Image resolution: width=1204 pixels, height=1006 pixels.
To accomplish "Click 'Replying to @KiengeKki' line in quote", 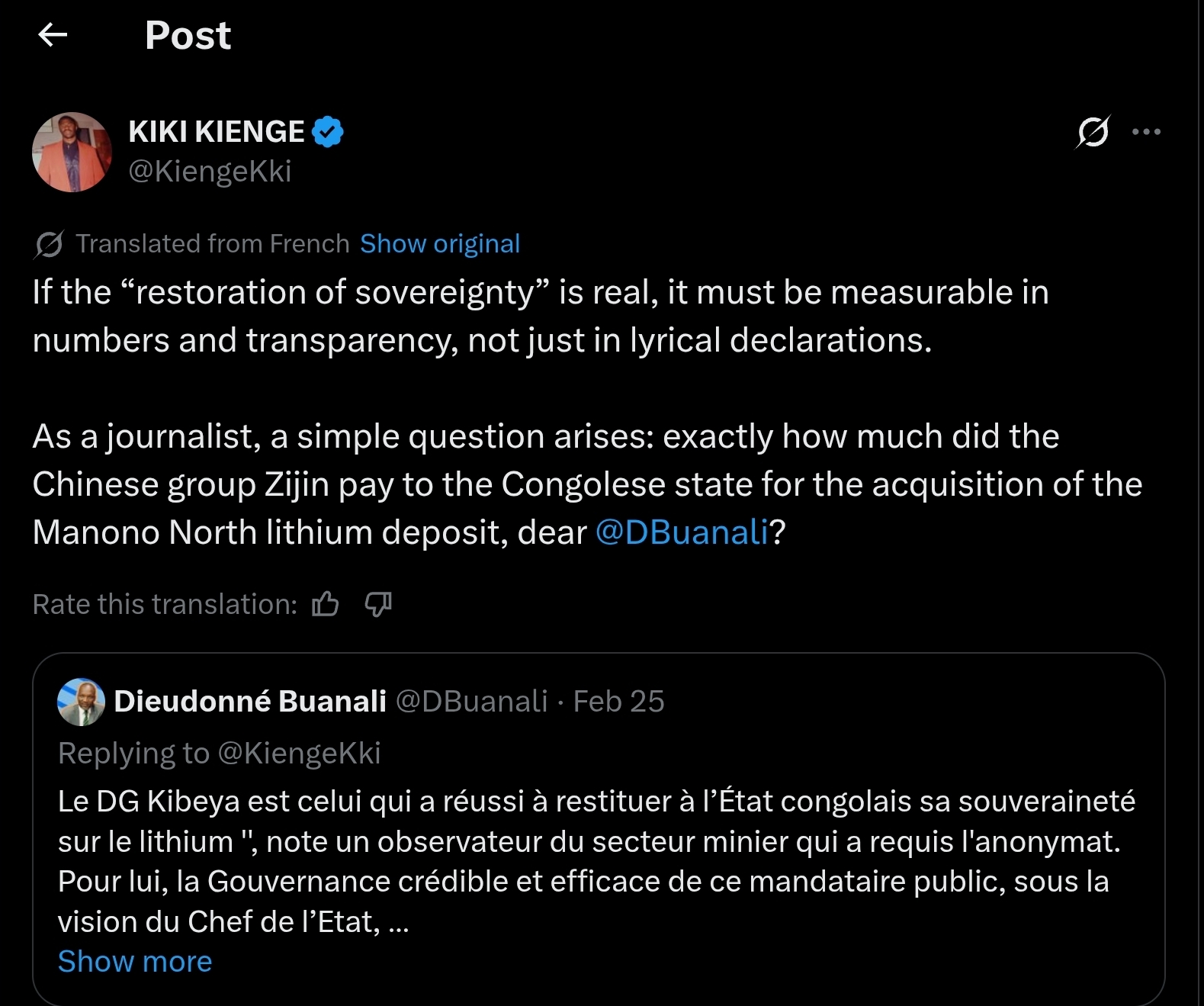I will (x=219, y=753).
